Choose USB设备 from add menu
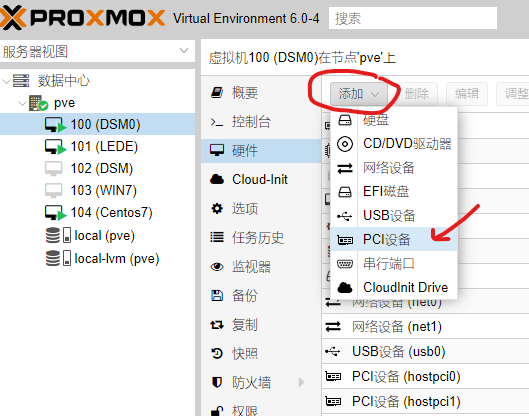 pos(394,216)
